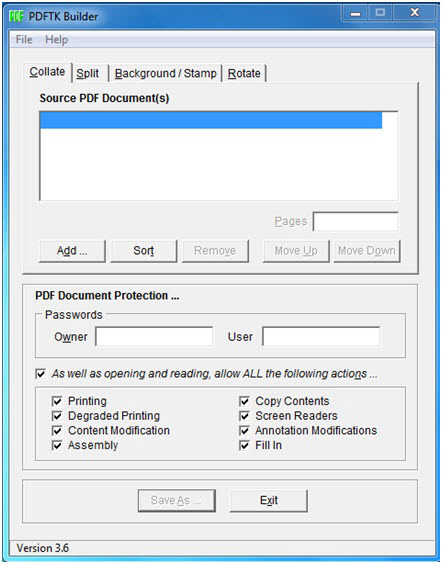Viewport: 442px width, 564px height.
Task: Click the Exit button
Action: pyautogui.click(x=269, y=500)
